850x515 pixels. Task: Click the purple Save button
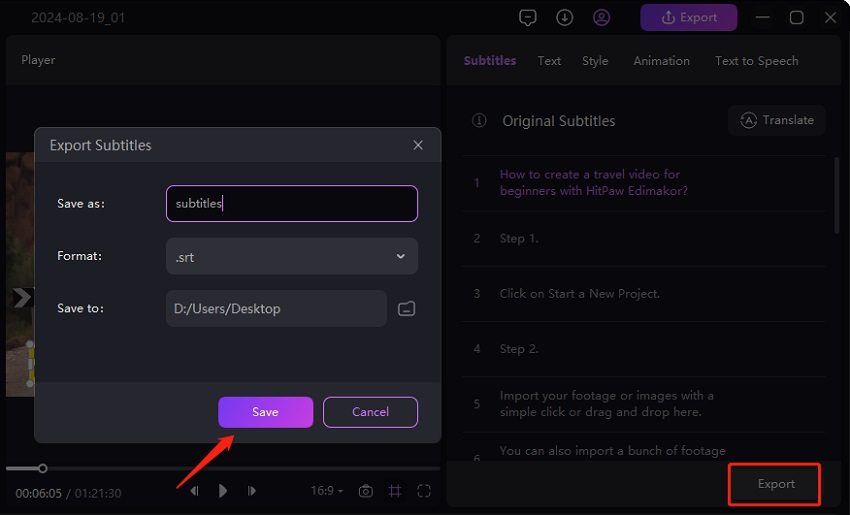pyautogui.click(x=265, y=412)
